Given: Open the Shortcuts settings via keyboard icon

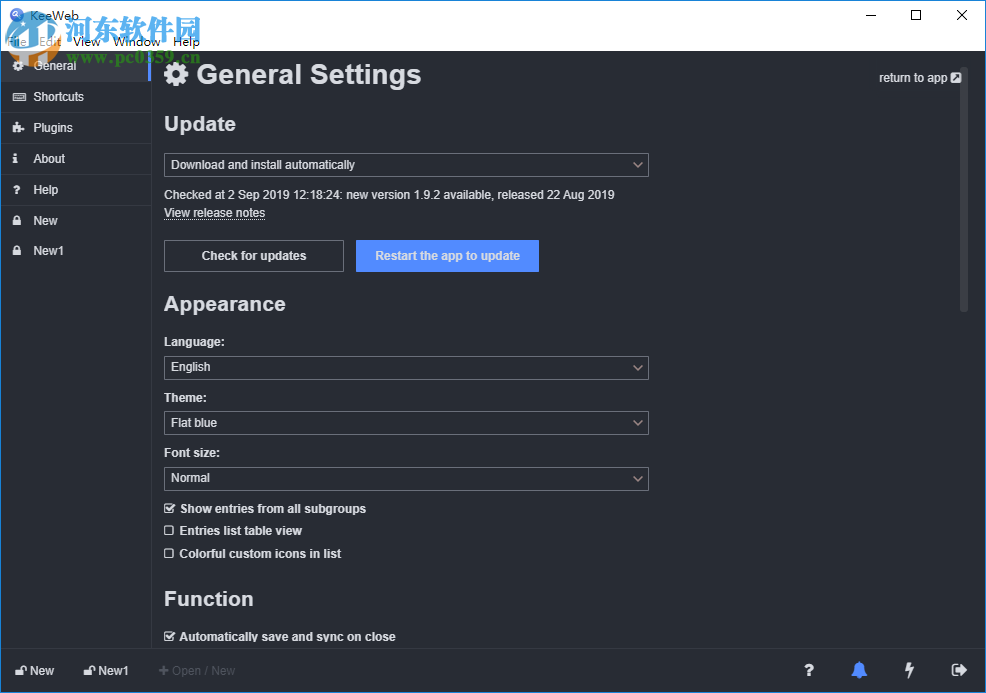Looking at the screenshot, I should (x=17, y=97).
